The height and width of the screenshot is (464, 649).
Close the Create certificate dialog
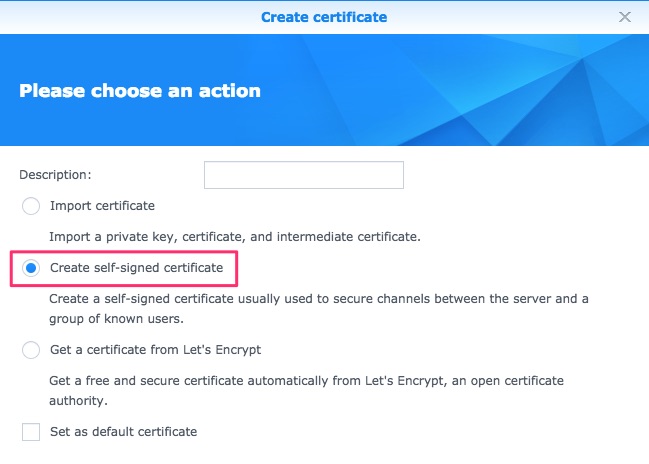[x=624, y=17]
